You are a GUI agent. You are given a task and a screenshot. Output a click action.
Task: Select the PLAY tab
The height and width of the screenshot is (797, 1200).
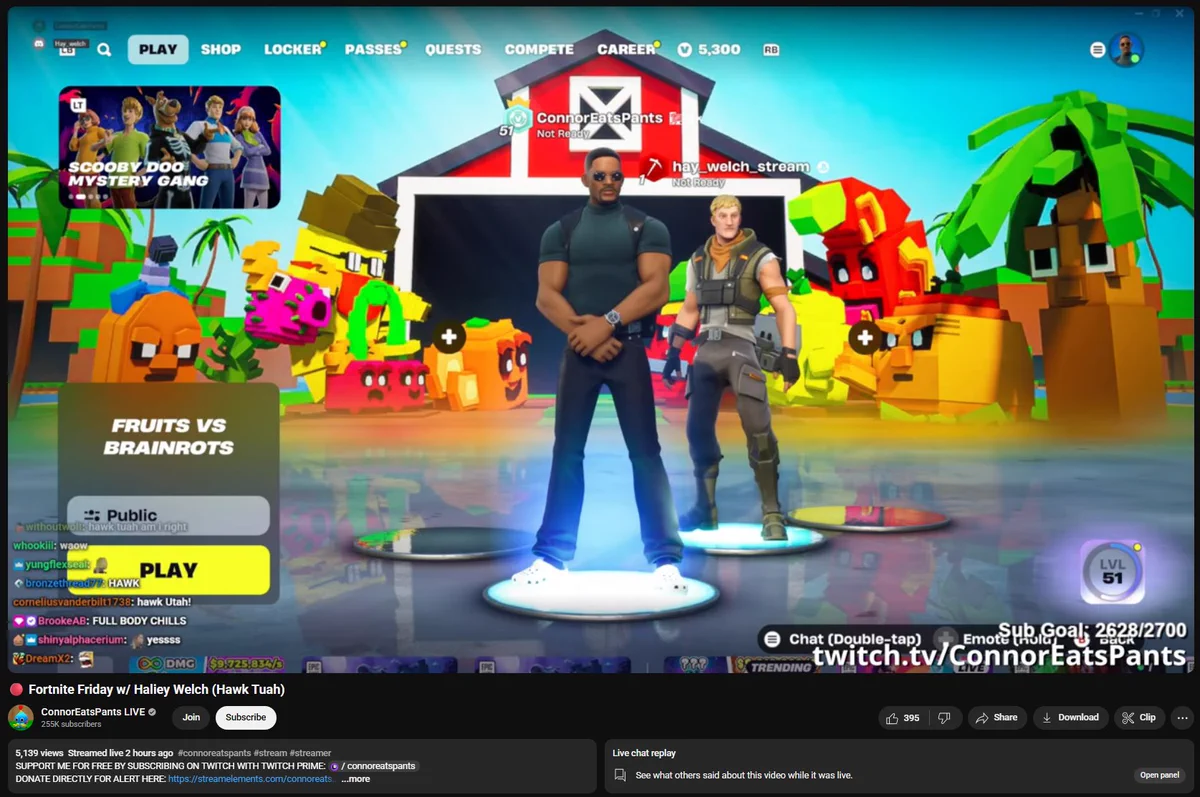point(158,49)
